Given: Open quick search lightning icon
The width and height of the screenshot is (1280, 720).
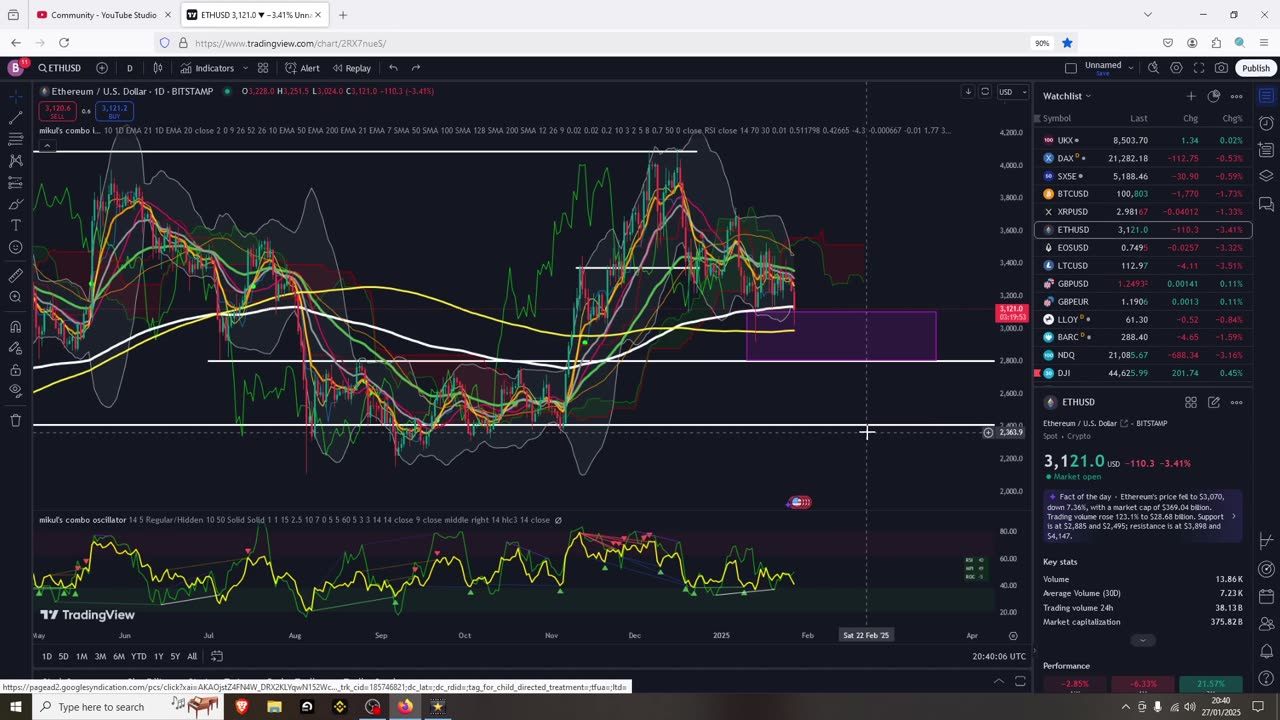Looking at the screenshot, I should (x=1153, y=68).
